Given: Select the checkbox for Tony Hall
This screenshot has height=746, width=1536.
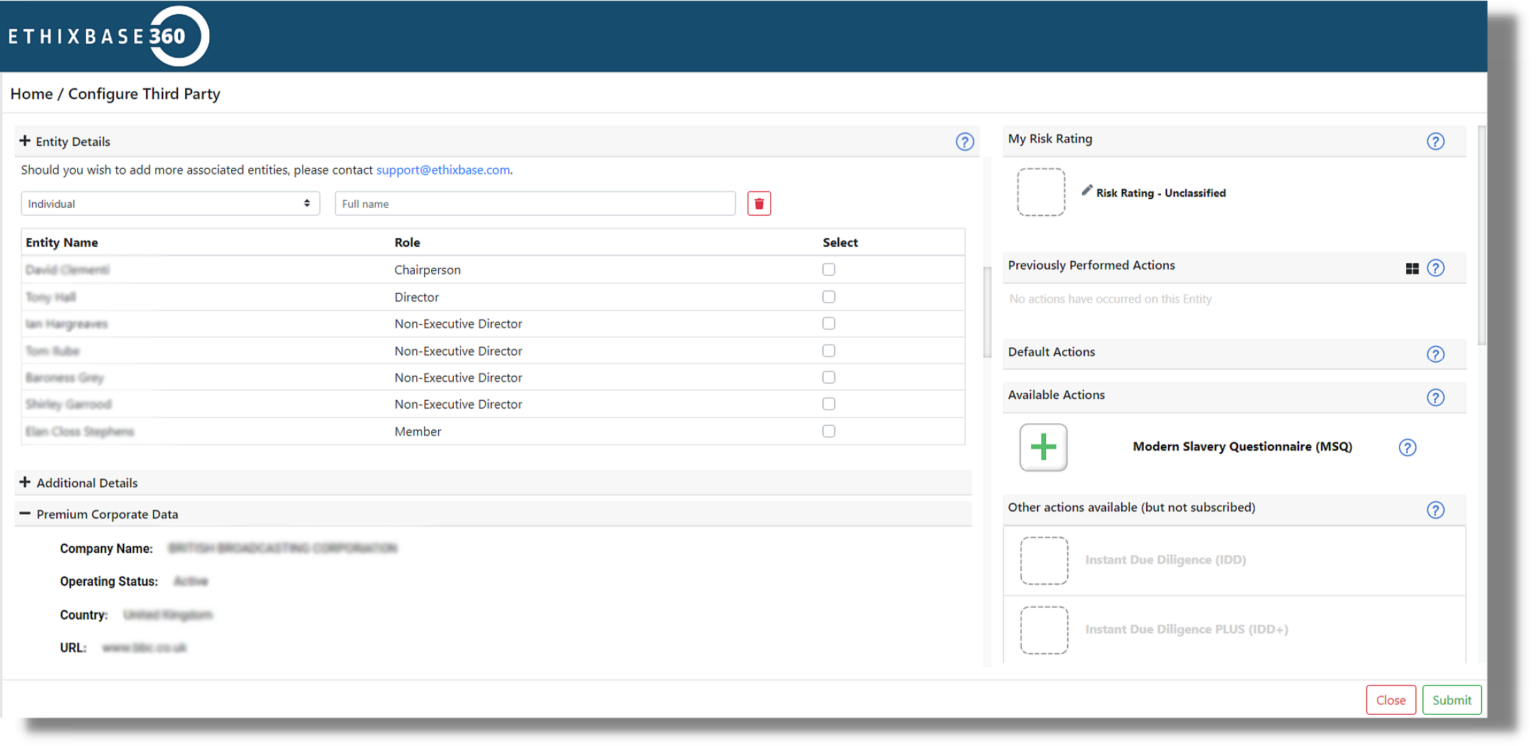Looking at the screenshot, I should [828, 296].
